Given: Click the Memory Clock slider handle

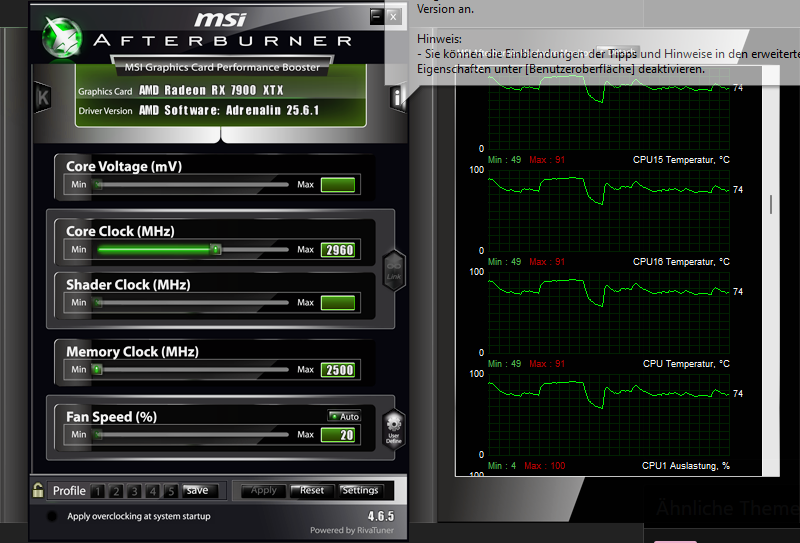Looking at the screenshot, I should [97, 369].
